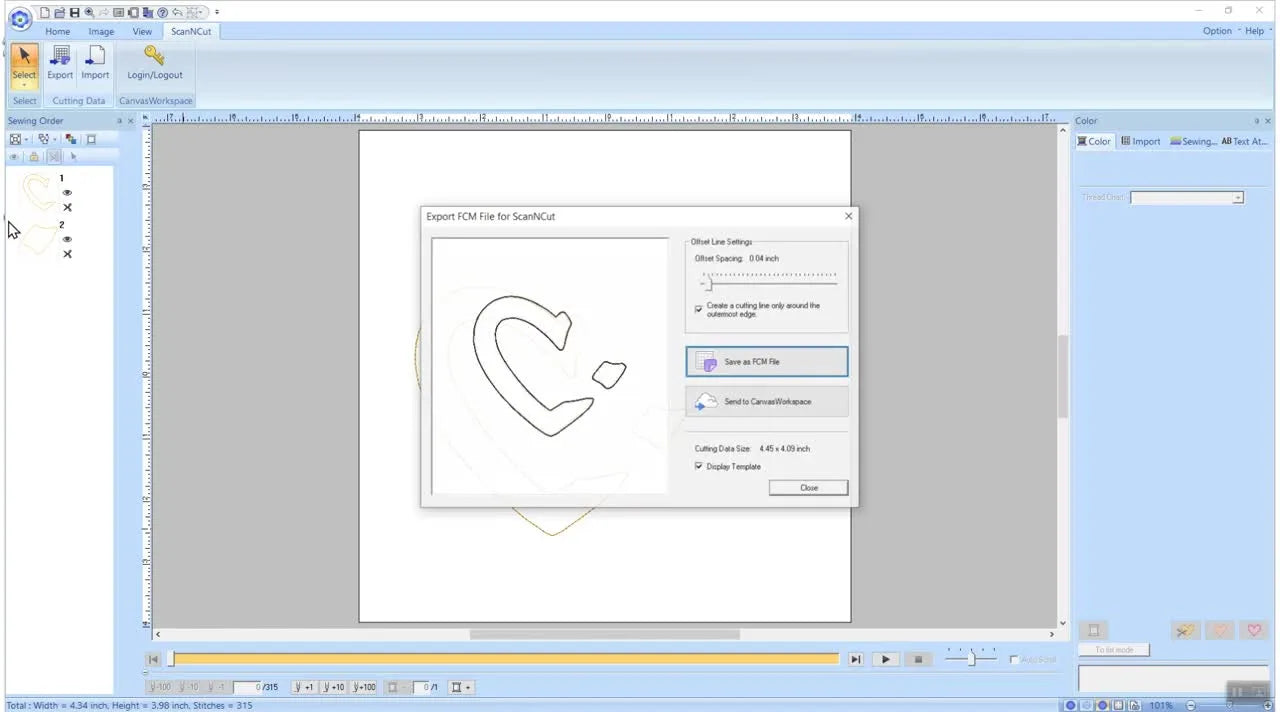
Task: Expand the first Sewing Order toolbar dropdown
Action: [x=26, y=139]
